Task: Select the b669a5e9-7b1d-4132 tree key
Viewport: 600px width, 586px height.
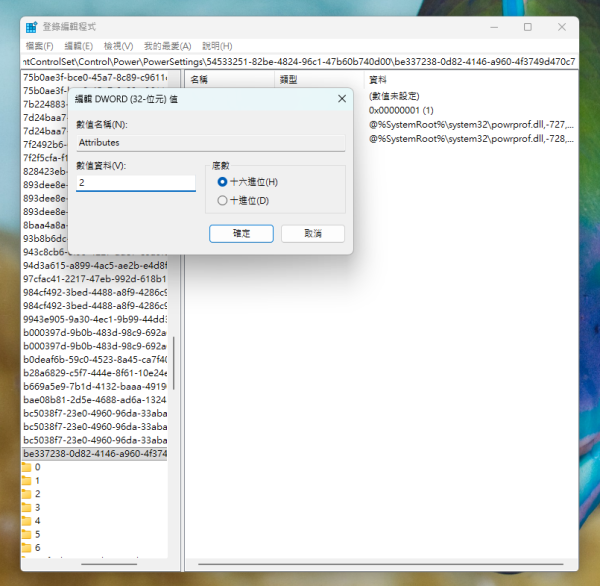Action: click(95, 386)
